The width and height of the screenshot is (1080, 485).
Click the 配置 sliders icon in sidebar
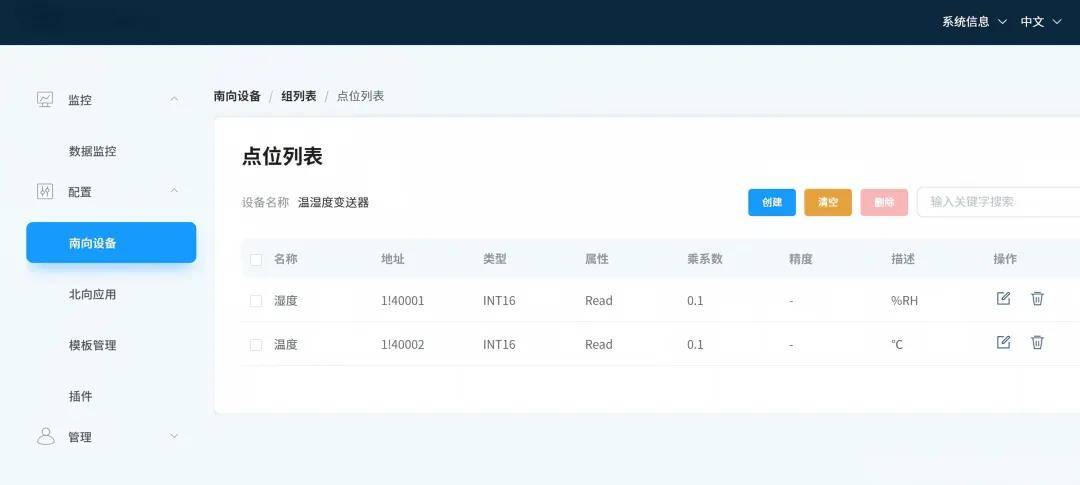click(x=45, y=192)
